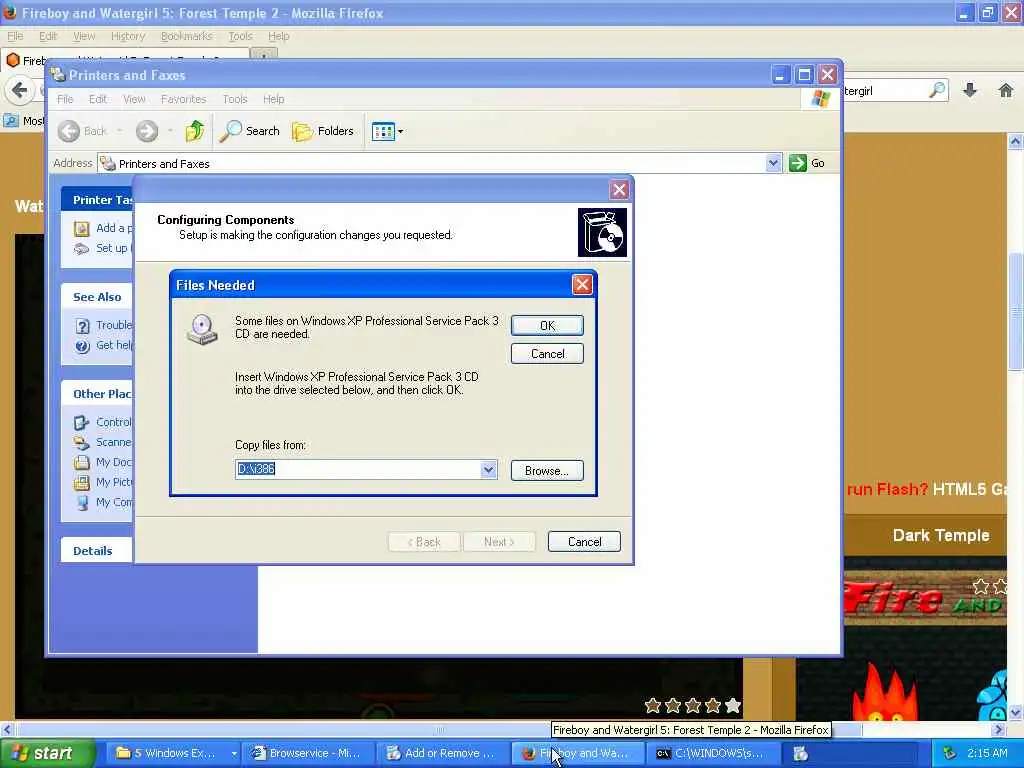
Task: Open File menu in Printers and Faxes
Action: [x=65, y=99]
